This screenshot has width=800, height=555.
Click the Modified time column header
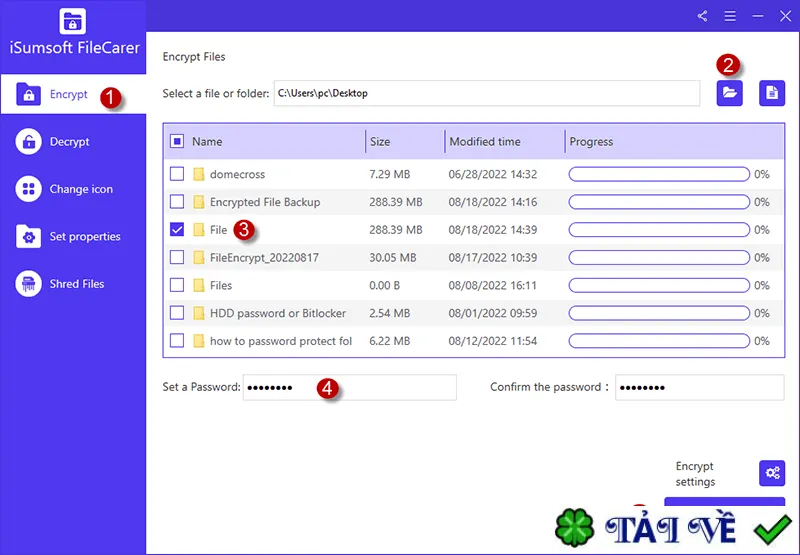(x=485, y=142)
